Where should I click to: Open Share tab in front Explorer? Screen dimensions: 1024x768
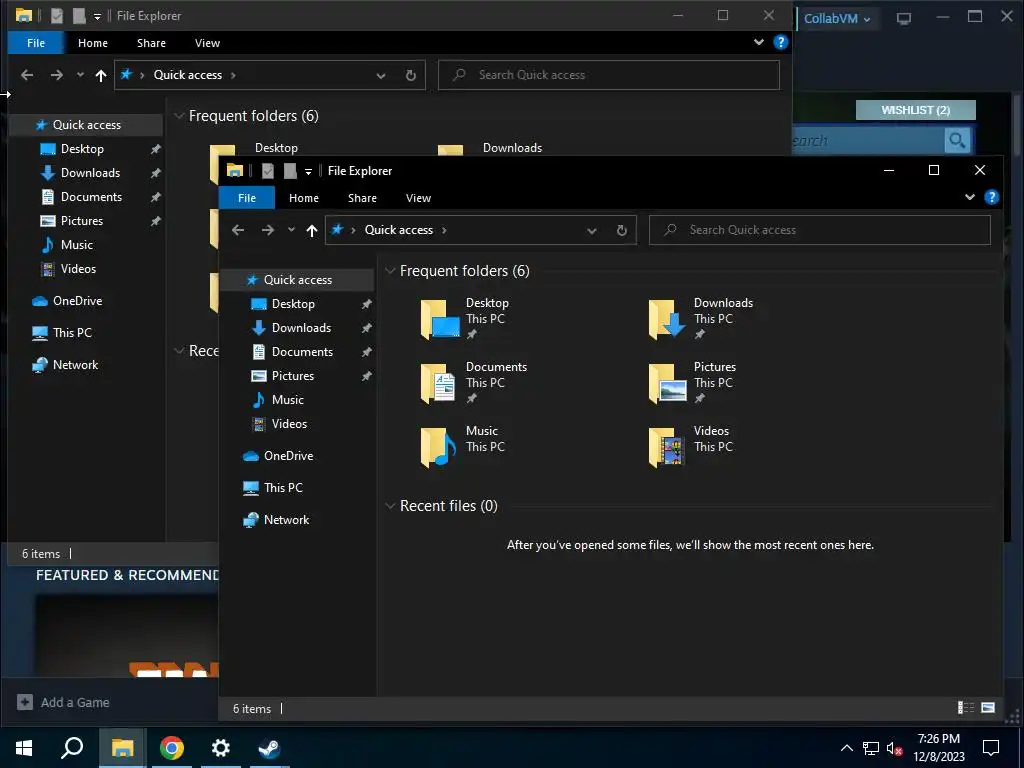[362, 198]
